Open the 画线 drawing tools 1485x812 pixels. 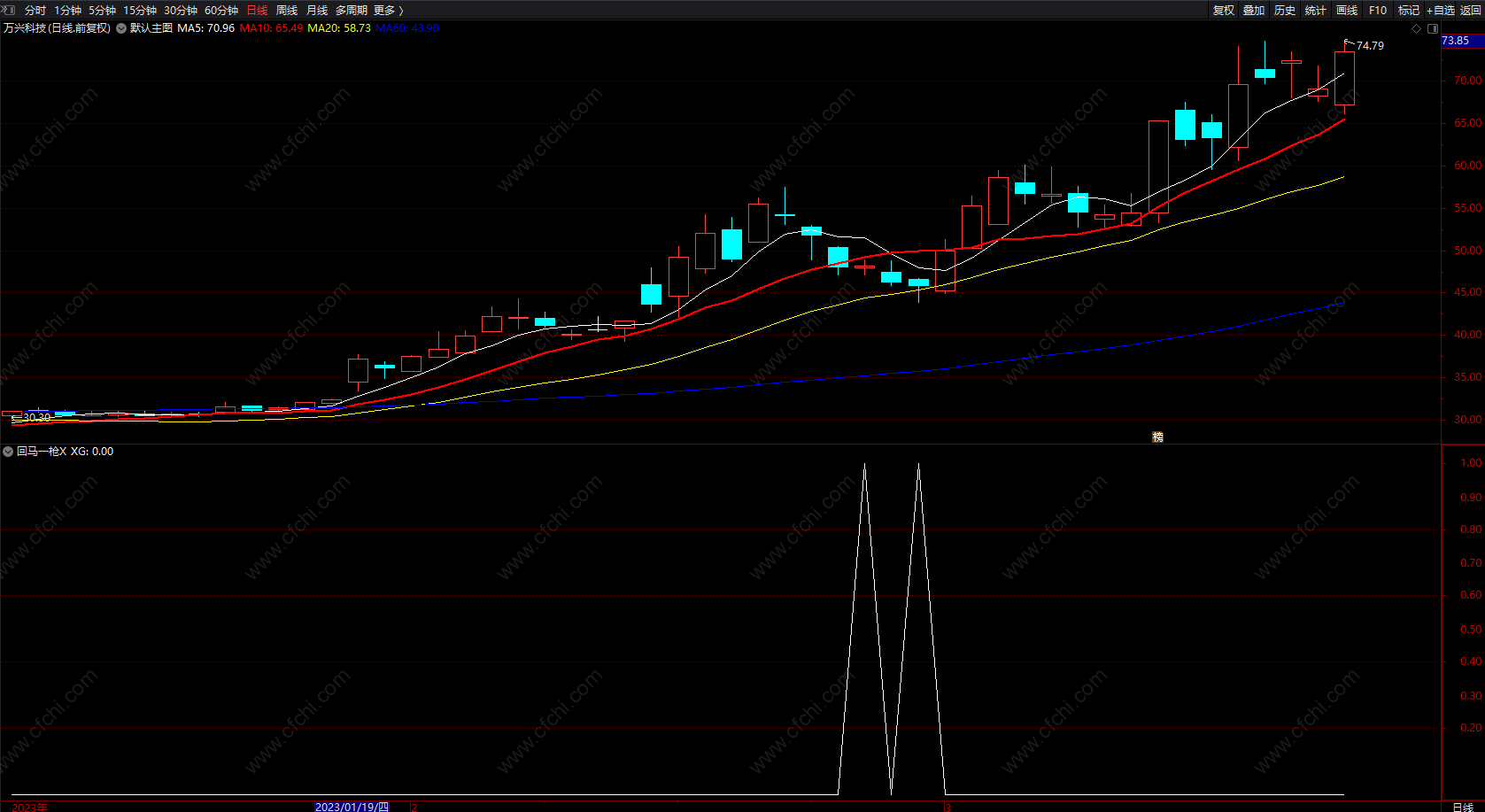[1347, 11]
